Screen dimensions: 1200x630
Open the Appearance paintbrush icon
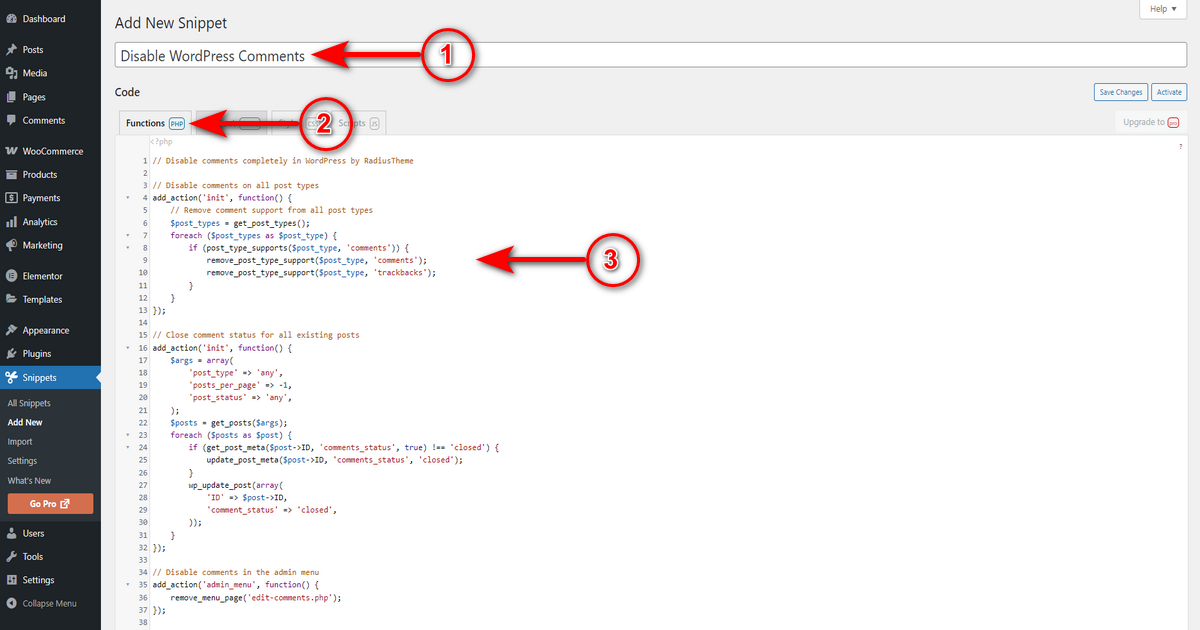tap(11, 330)
